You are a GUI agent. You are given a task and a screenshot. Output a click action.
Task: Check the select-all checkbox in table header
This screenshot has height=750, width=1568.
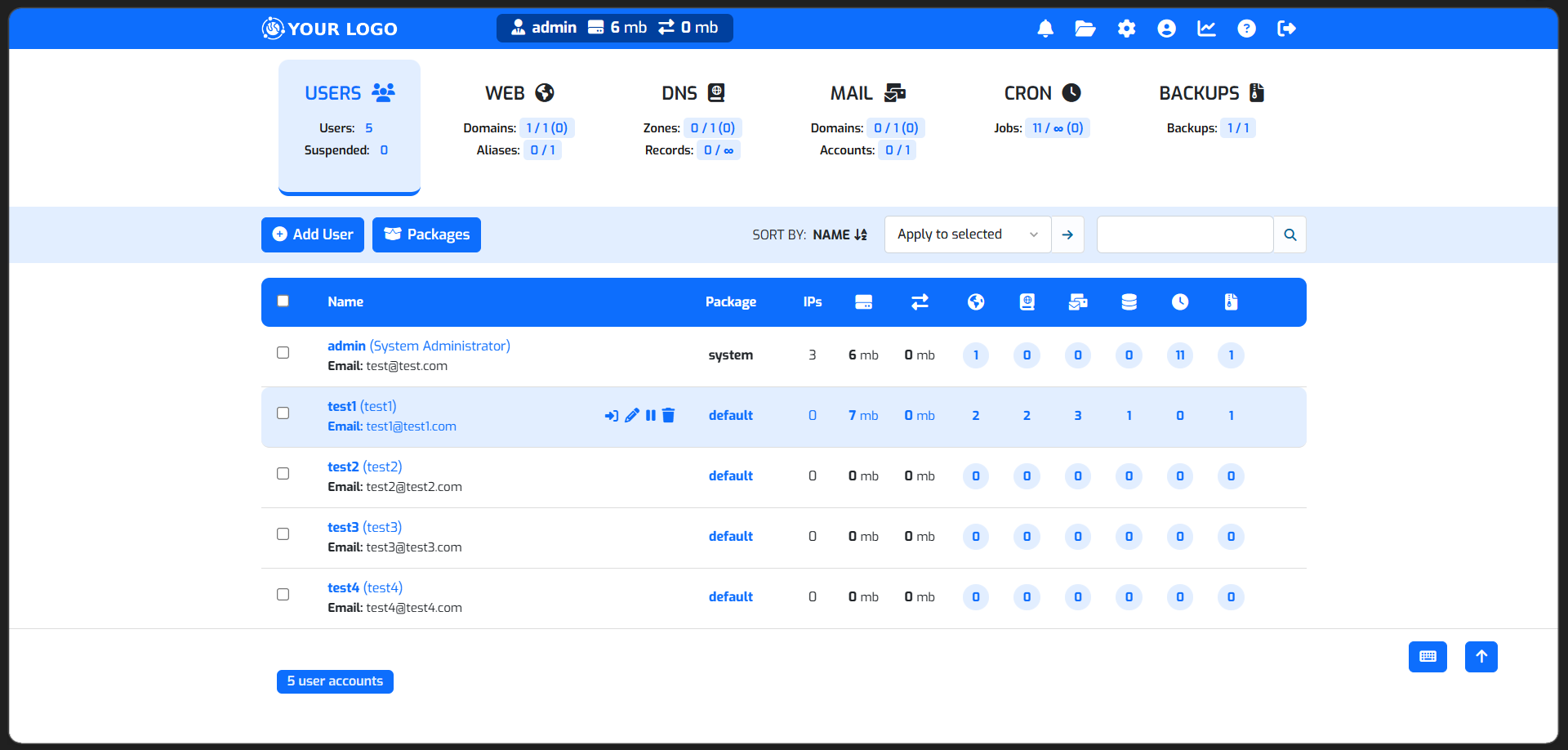pyautogui.click(x=283, y=301)
